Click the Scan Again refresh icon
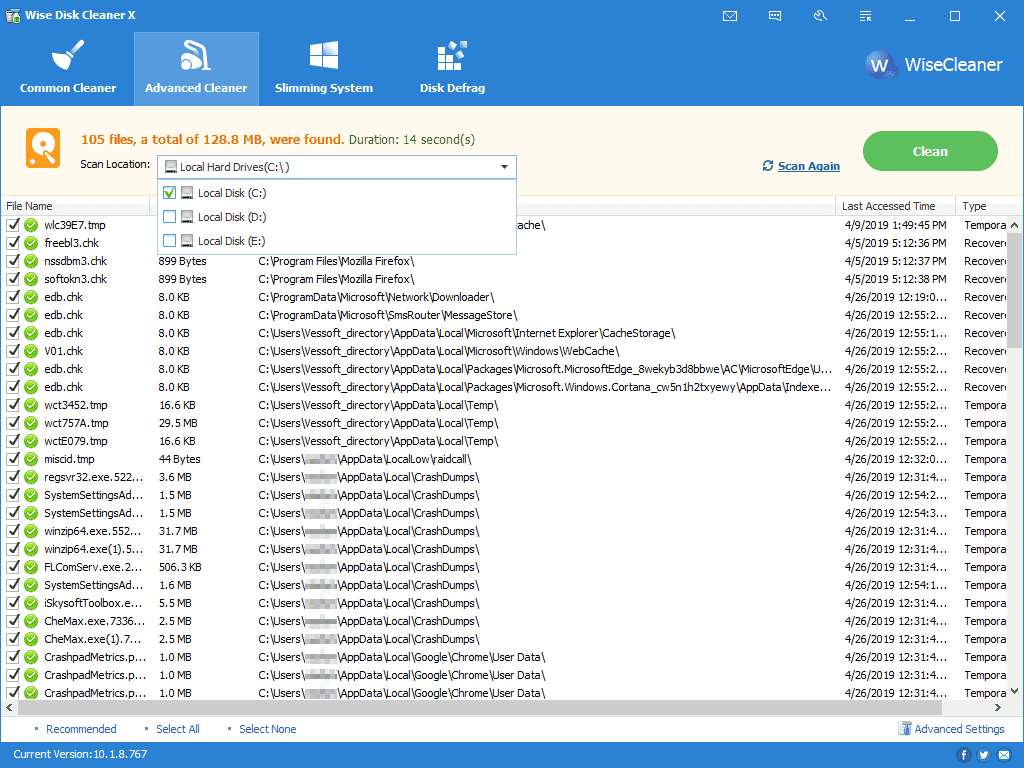 click(768, 166)
